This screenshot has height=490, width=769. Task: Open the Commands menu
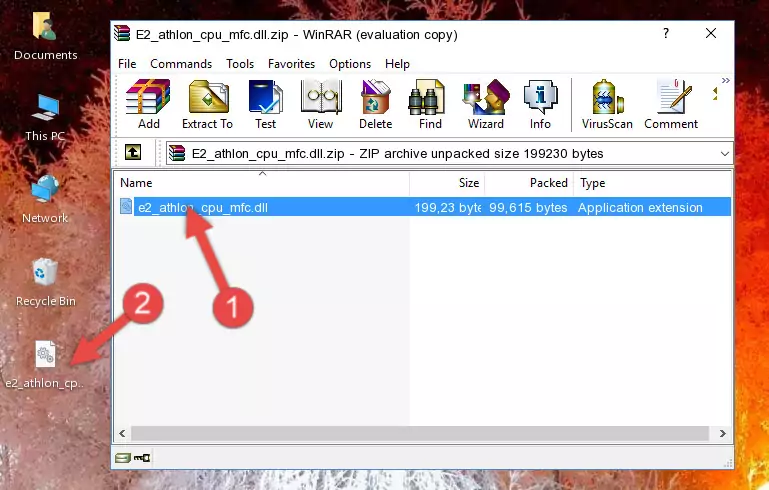tap(181, 64)
